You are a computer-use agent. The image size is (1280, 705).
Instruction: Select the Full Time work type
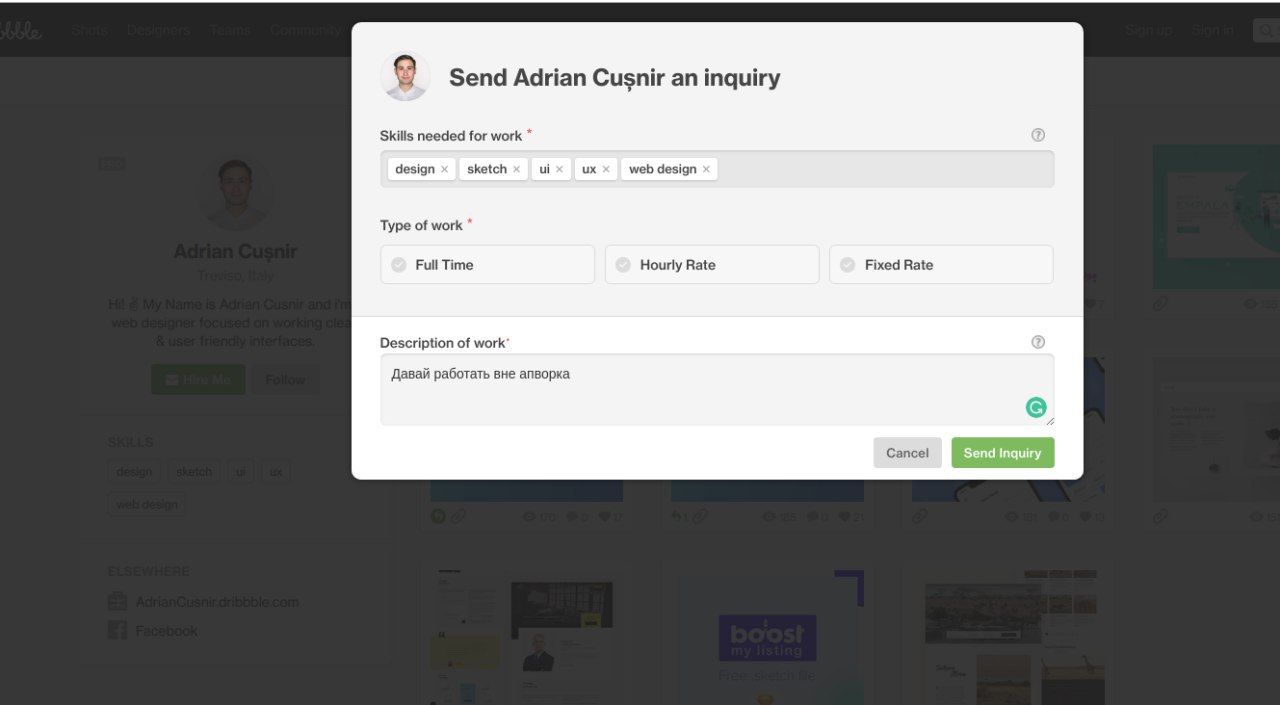click(487, 265)
